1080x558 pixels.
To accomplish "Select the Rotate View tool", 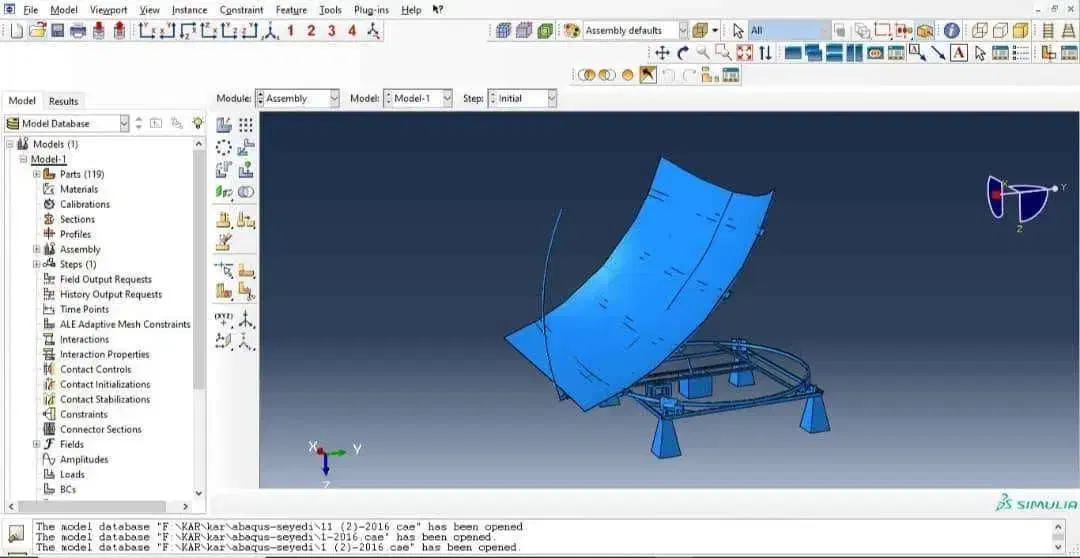I will point(683,52).
